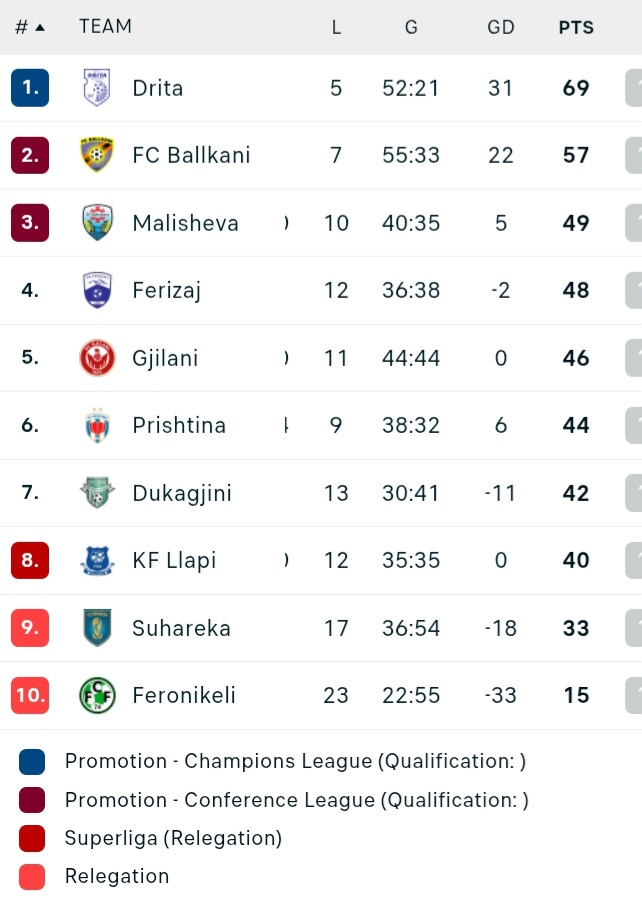
Task: Click the blue Champions League legend swatch
Action: click(32, 761)
